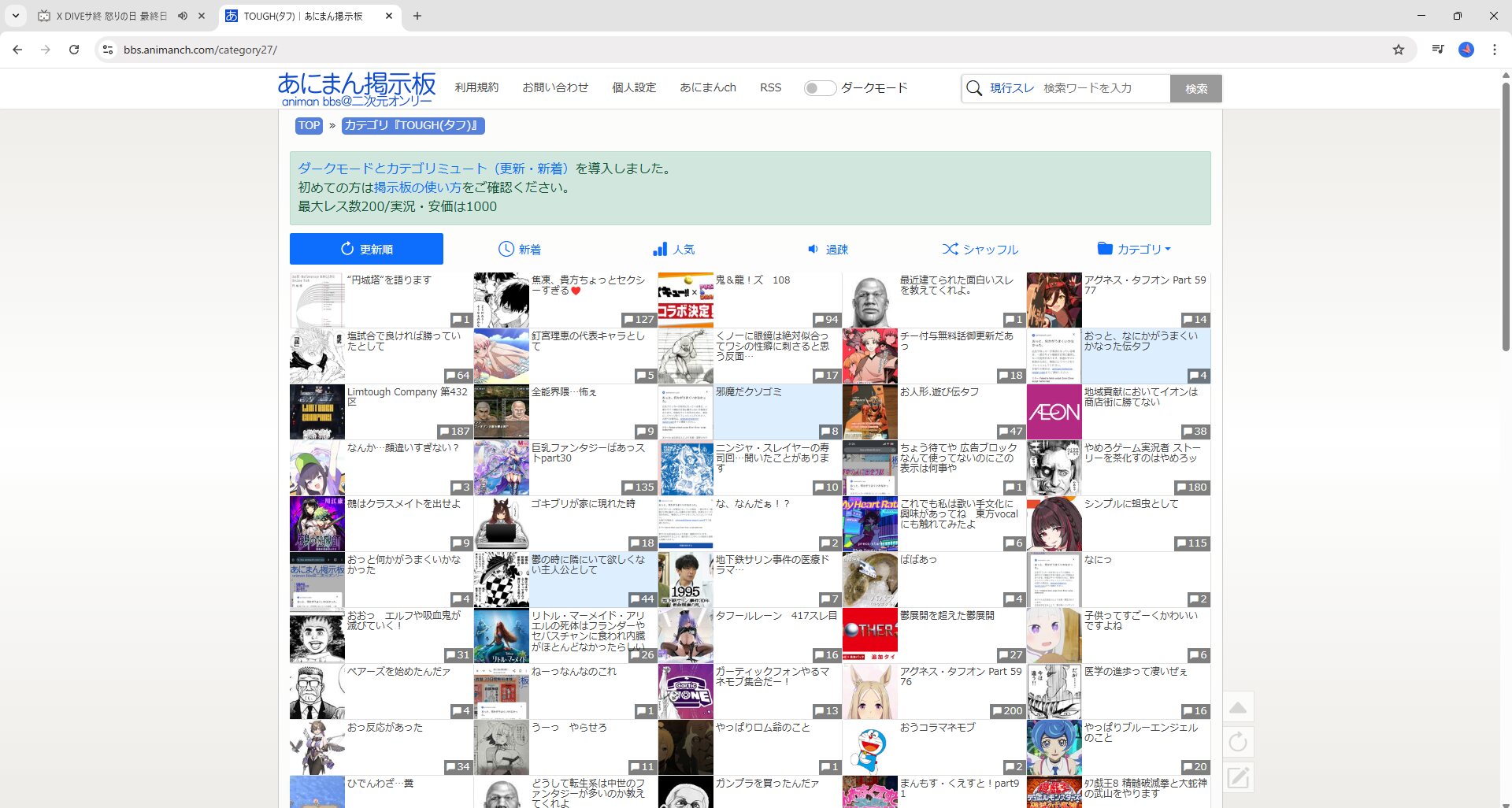Screen dimensions: 1512x808
Task: Select the シャッフル sort tab
Action: coord(980,249)
